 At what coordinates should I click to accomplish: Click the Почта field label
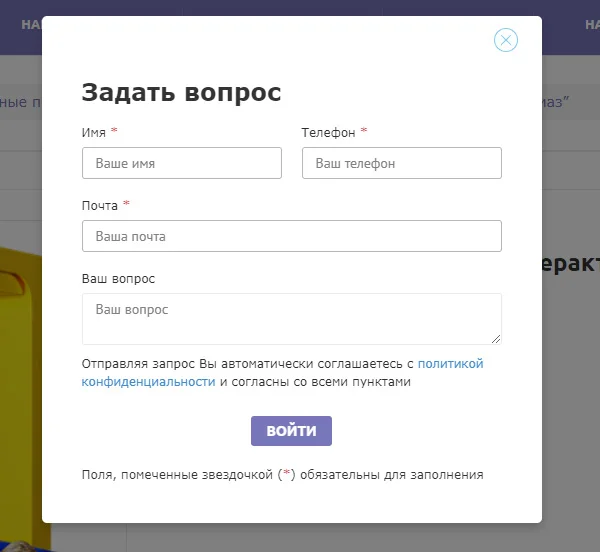(99, 206)
